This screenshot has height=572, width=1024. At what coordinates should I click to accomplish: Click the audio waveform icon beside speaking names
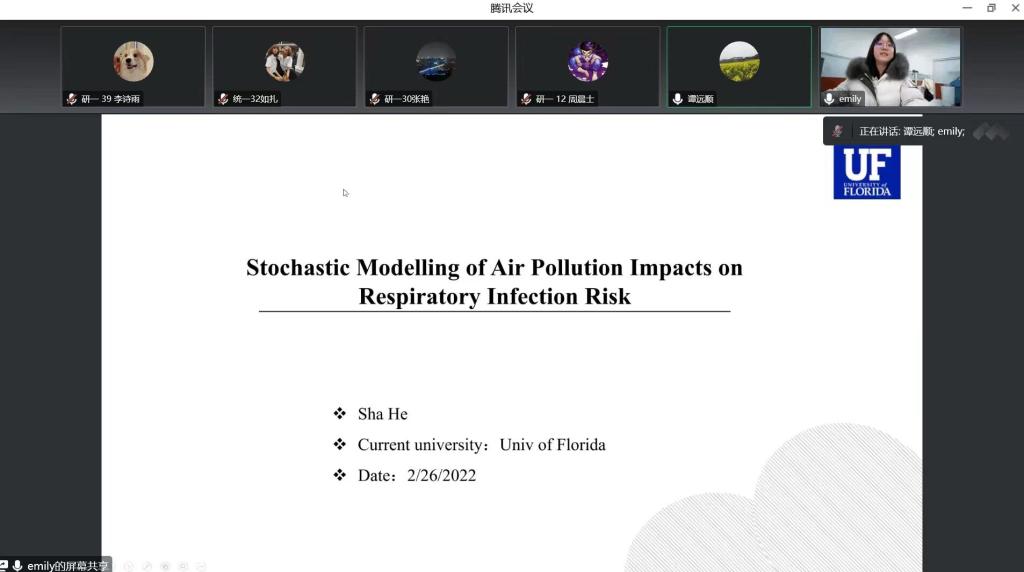[990, 131]
